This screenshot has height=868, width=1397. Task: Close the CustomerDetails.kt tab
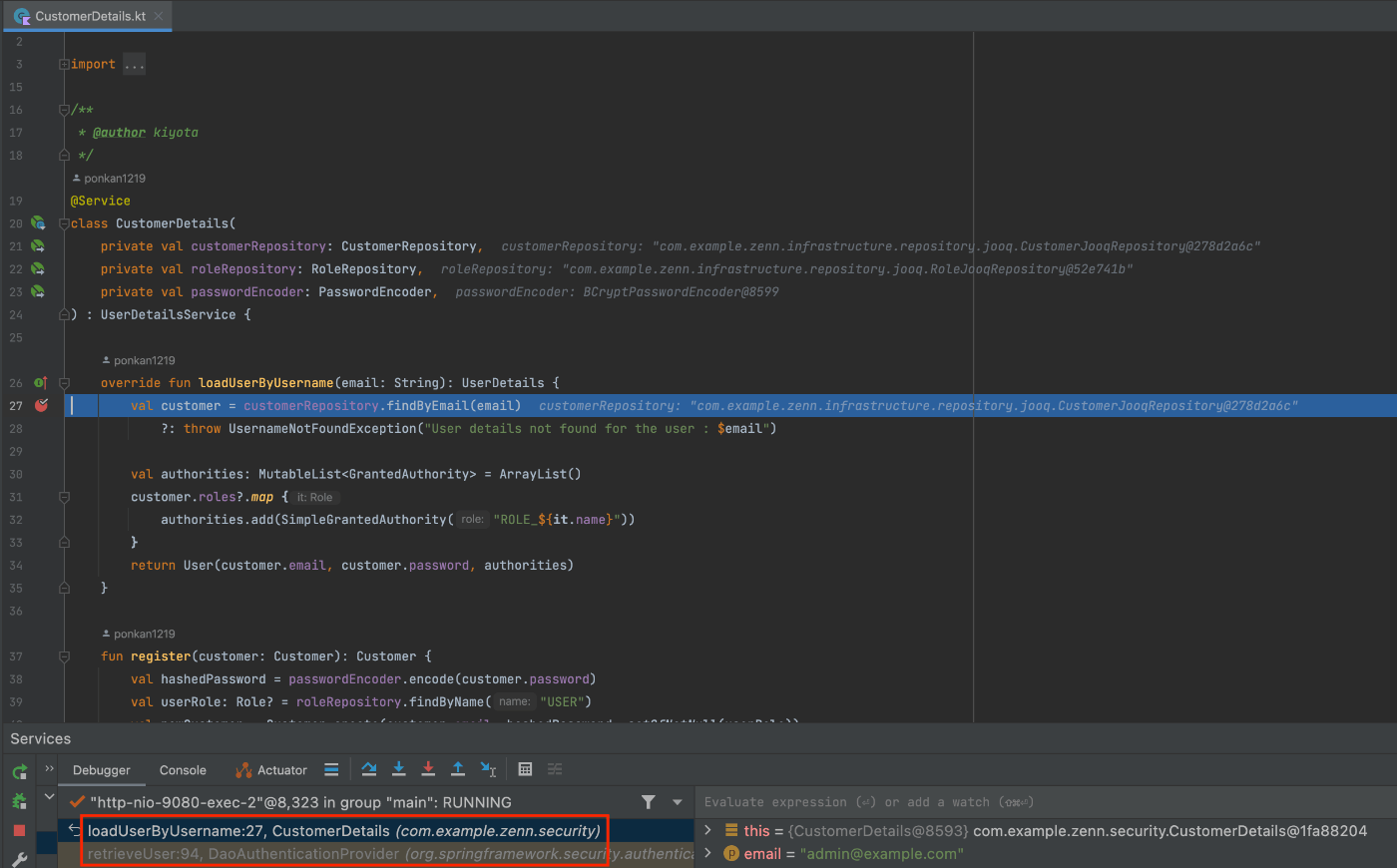[159, 16]
